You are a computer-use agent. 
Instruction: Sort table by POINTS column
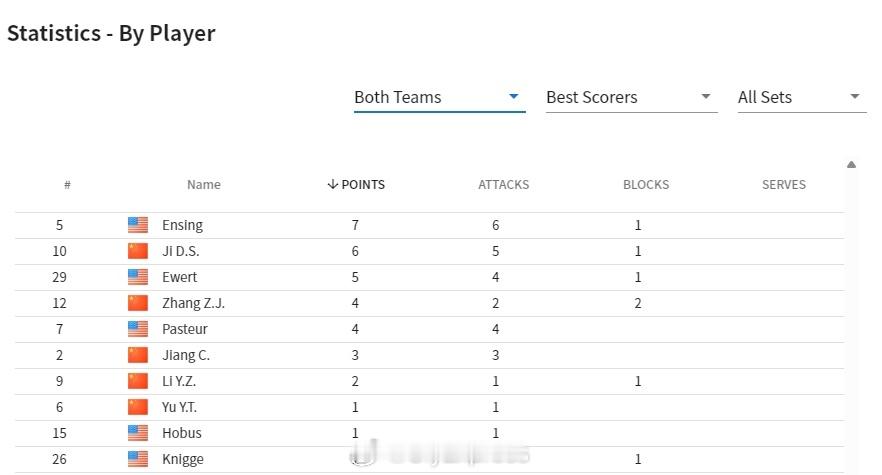(x=356, y=185)
